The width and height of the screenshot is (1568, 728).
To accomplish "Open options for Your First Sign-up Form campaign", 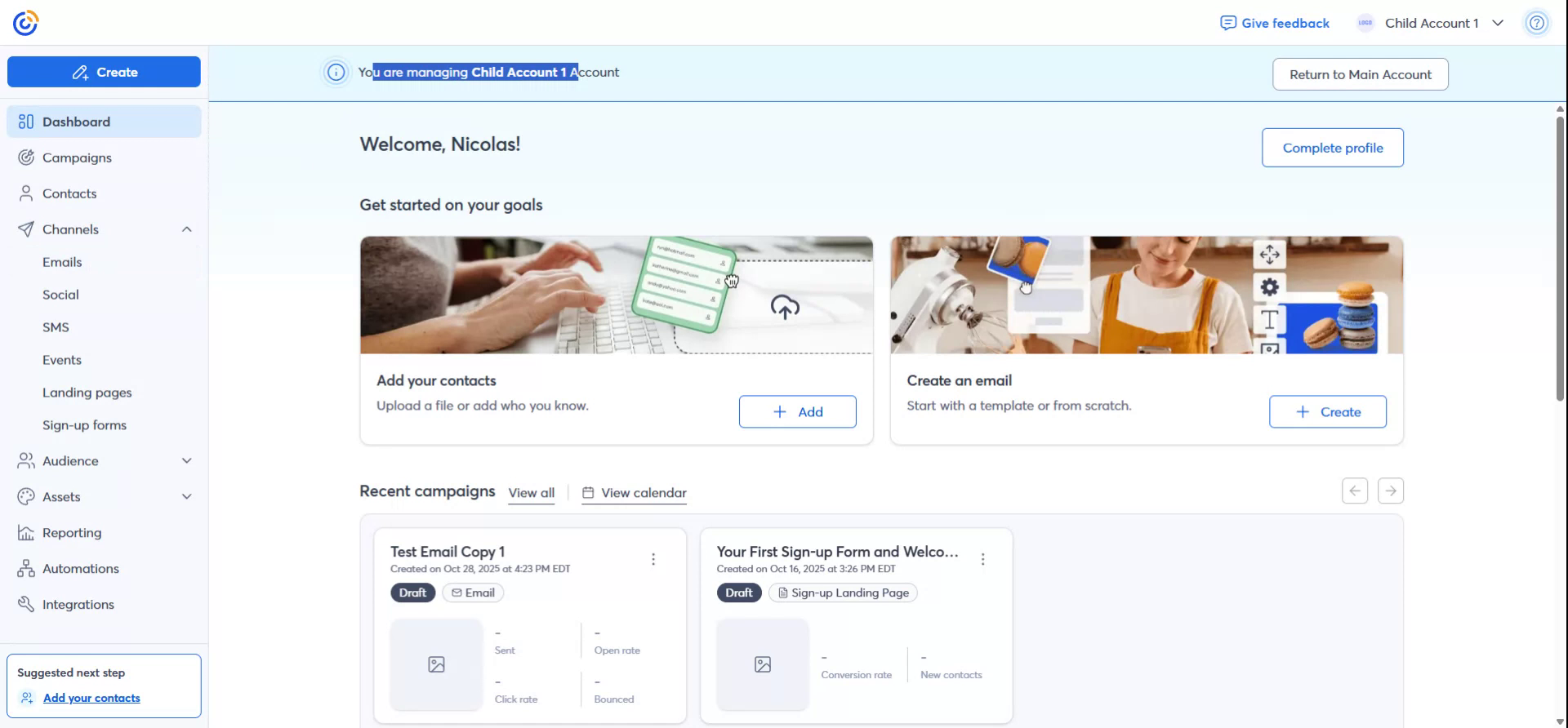I will 982,559.
